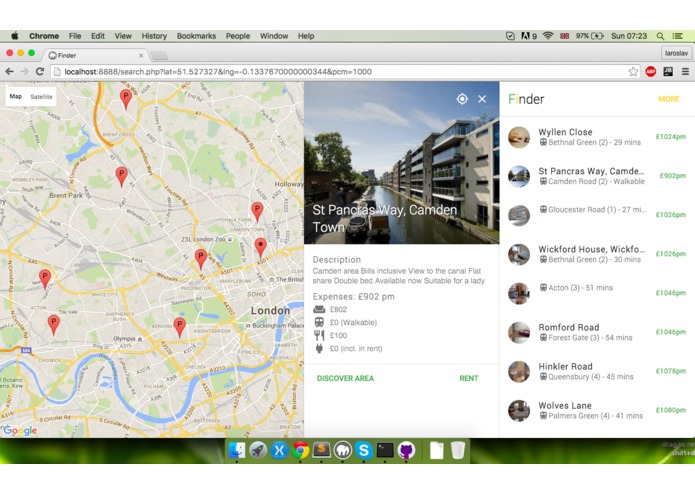Open the Trash in the Dock
This screenshot has width=695, height=494.
click(x=458, y=451)
